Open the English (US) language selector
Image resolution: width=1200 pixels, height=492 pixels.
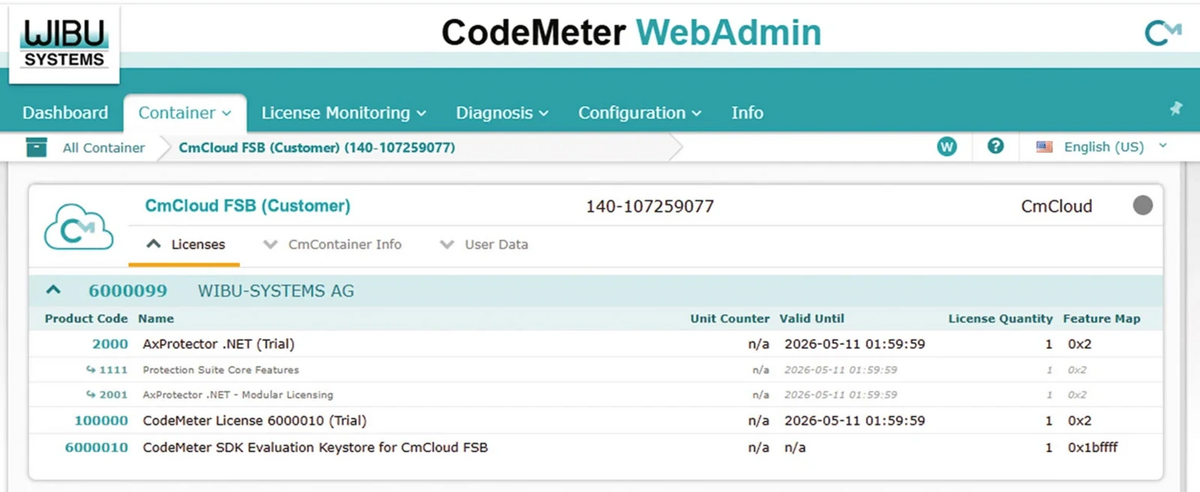point(1104,147)
